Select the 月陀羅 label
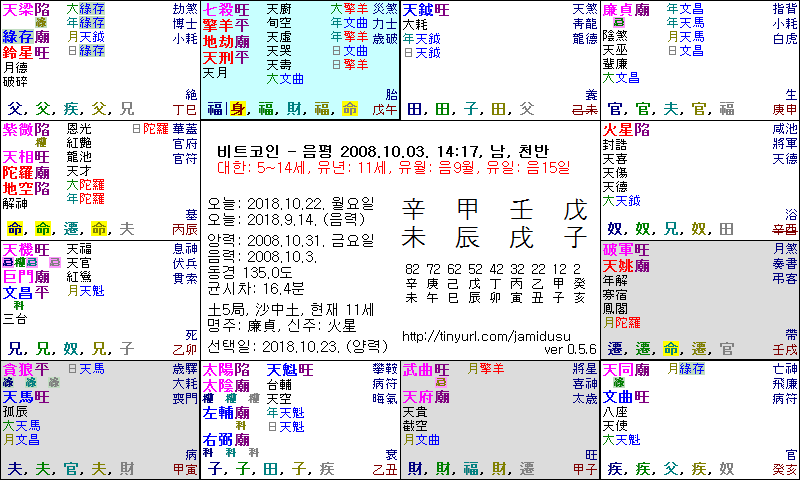 point(621,322)
